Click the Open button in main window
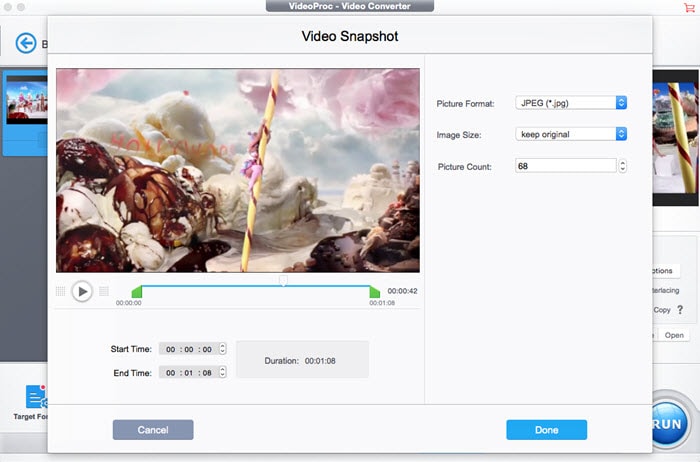The image size is (700, 462). (x=674, y=335)
